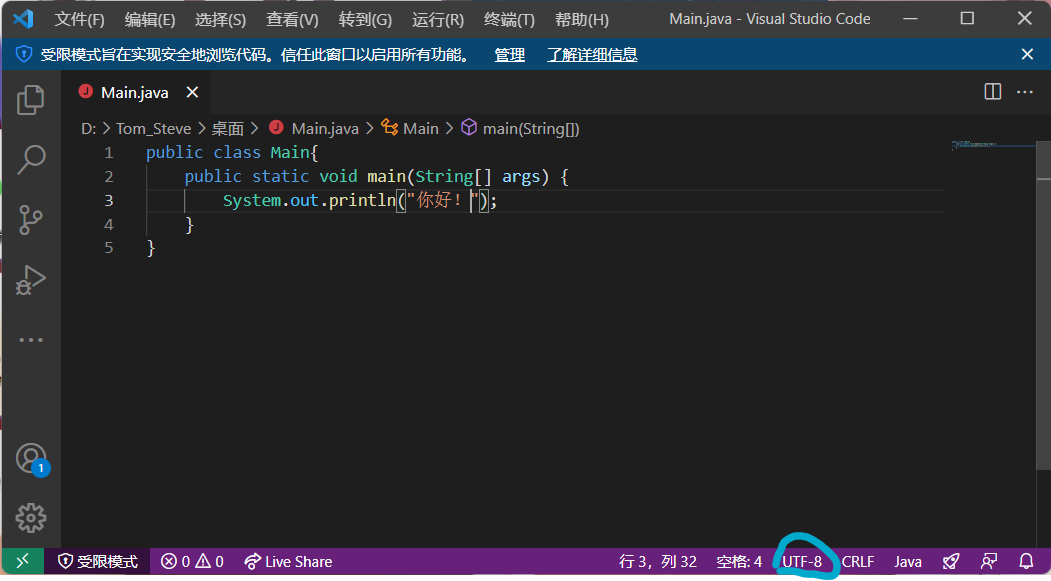This screenshot has height=581, width=1051.
Task: Open the Source Control view
Action: click(30, 220)
